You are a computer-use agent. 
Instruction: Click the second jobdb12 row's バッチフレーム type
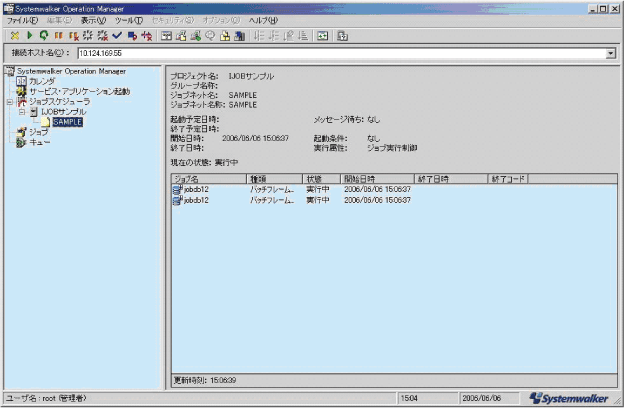[x=272, y=200]
